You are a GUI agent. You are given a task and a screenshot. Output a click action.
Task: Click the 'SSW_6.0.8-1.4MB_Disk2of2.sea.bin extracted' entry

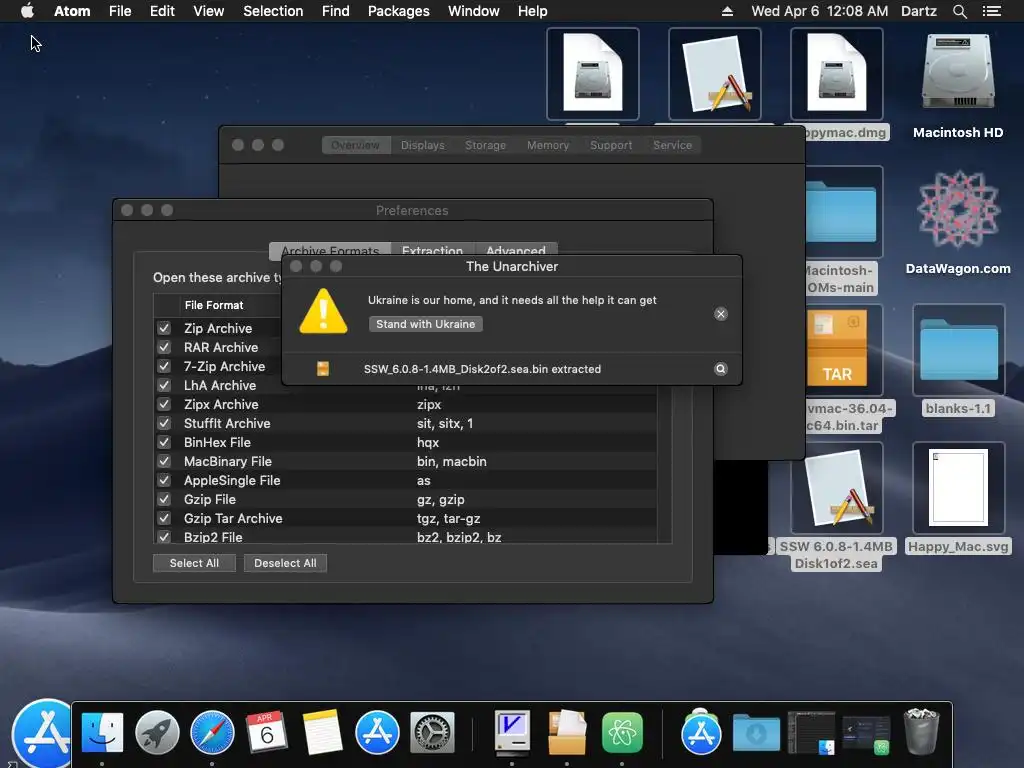[x=482, y=369]
